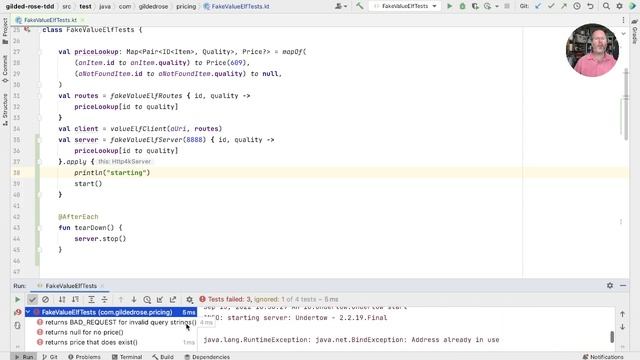Open test history clock icon

147,300
